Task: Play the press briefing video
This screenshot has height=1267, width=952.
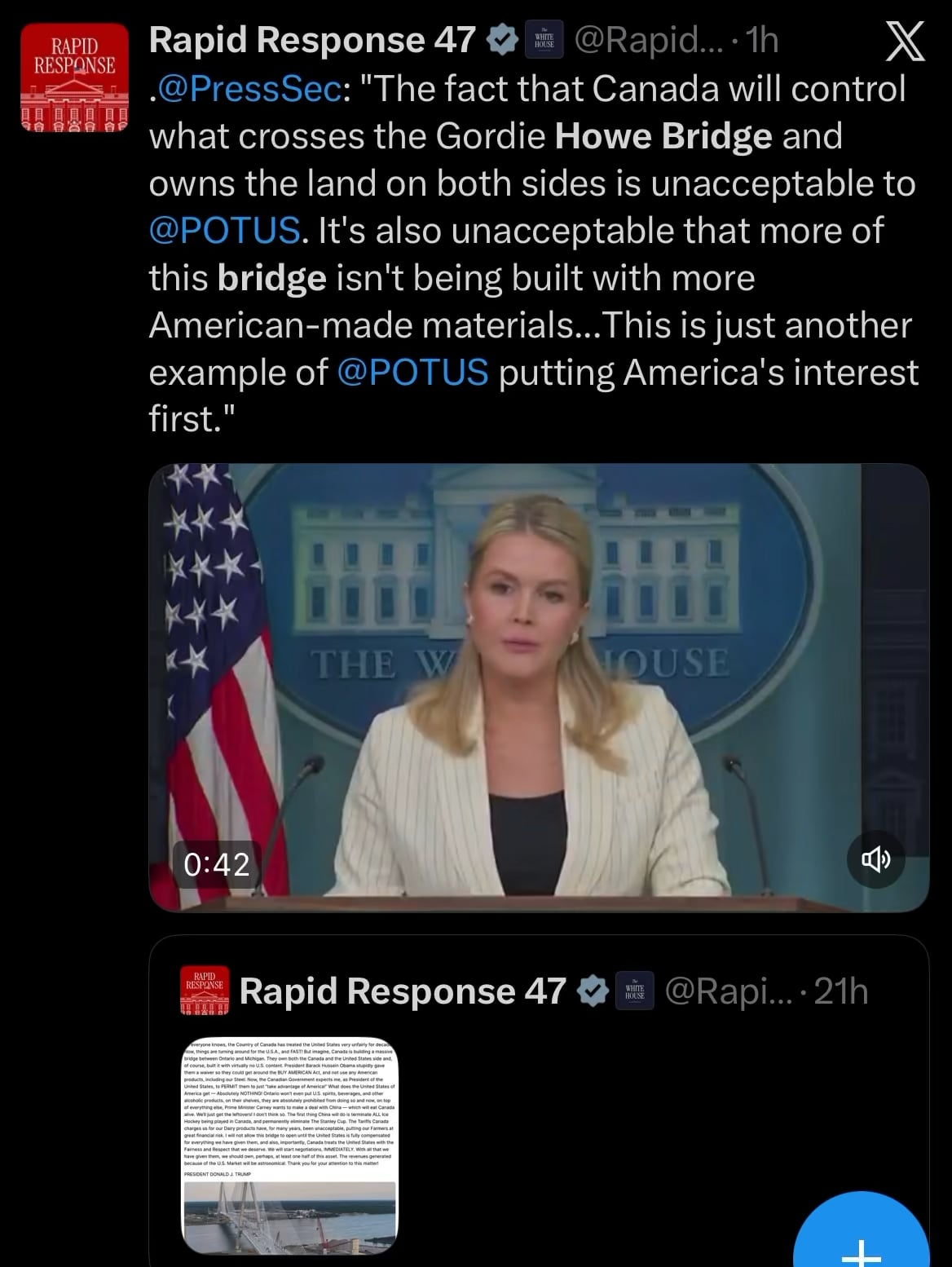Action: 538,687
